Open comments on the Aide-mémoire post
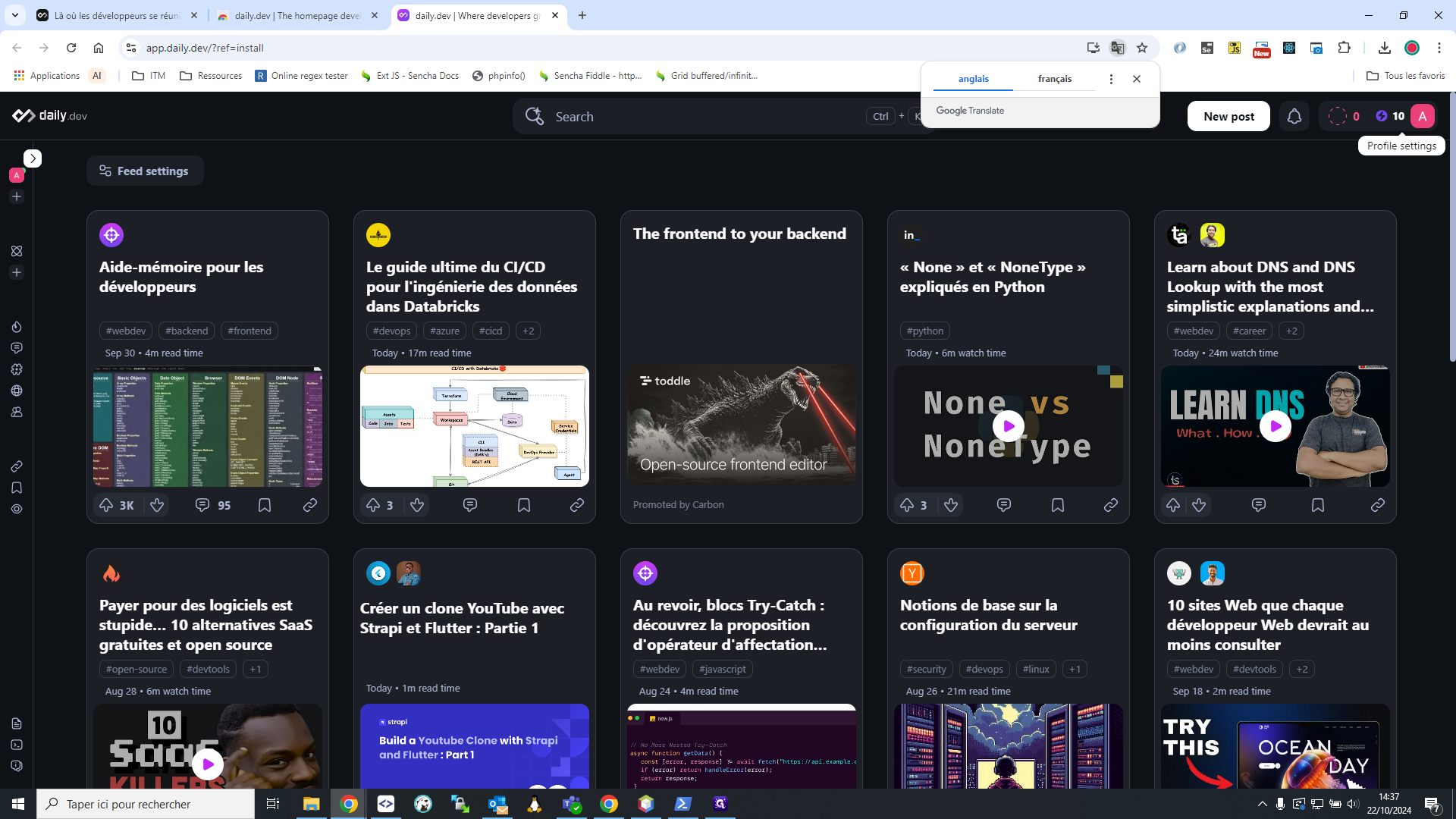 pyautogui.click(x=202, y=505)
